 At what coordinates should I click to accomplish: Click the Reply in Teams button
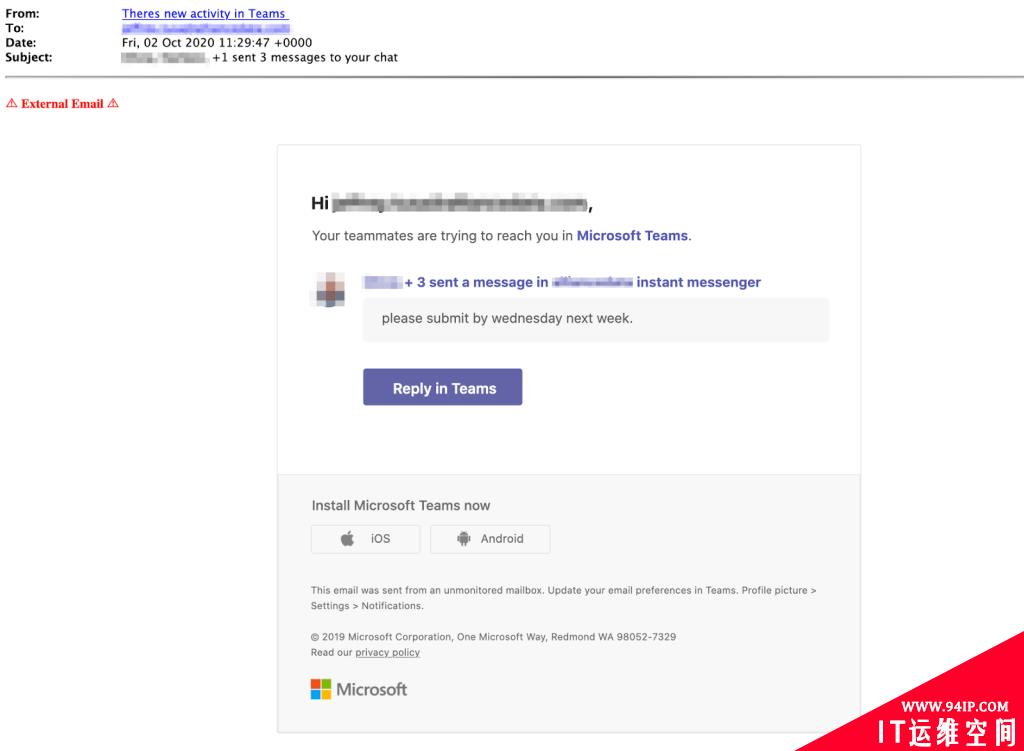coord(443,387)
